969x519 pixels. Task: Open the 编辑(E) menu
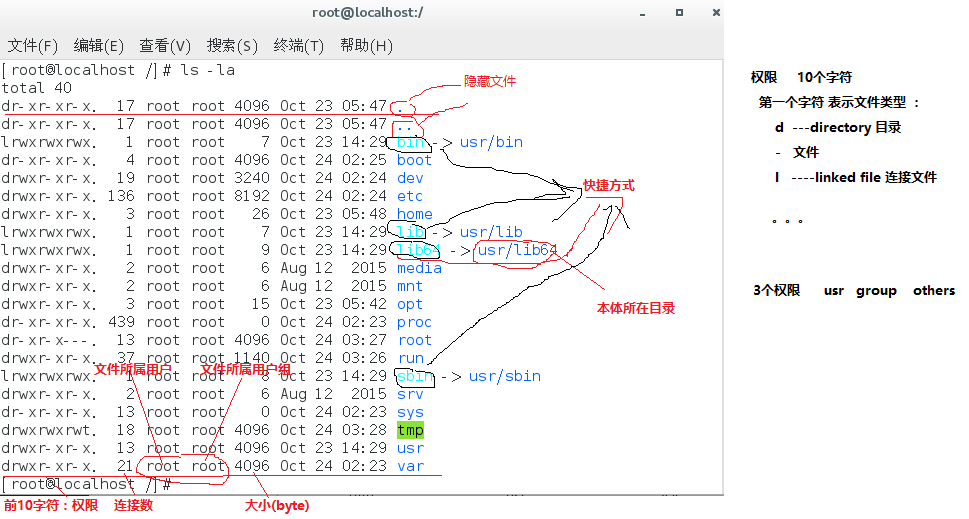coord(98,46)
